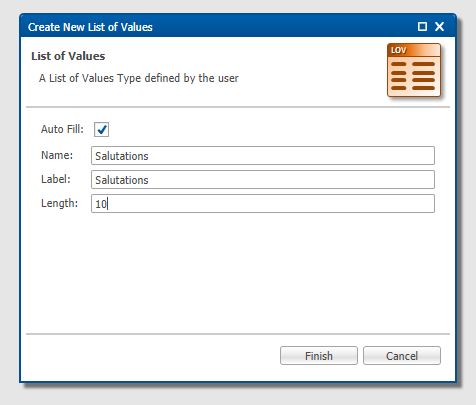
Task: Click the orange LOV list icon
Action: pyautogui.click(x=414, y=70)
